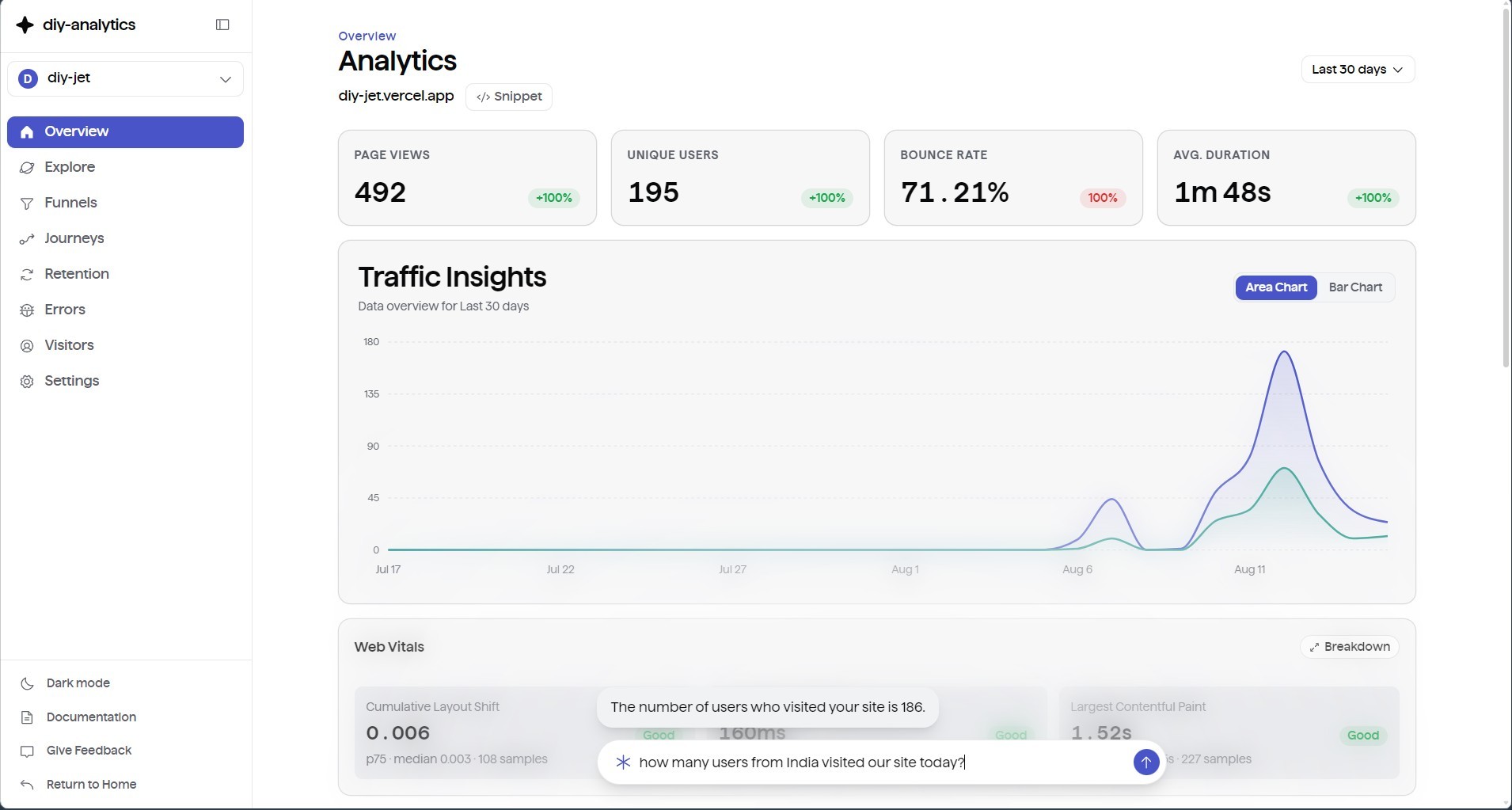Image resolution: width=1512 pixels, height=810 pixels.
Task: Switch chart to Bar Chart
Action: coord(1355,287)
